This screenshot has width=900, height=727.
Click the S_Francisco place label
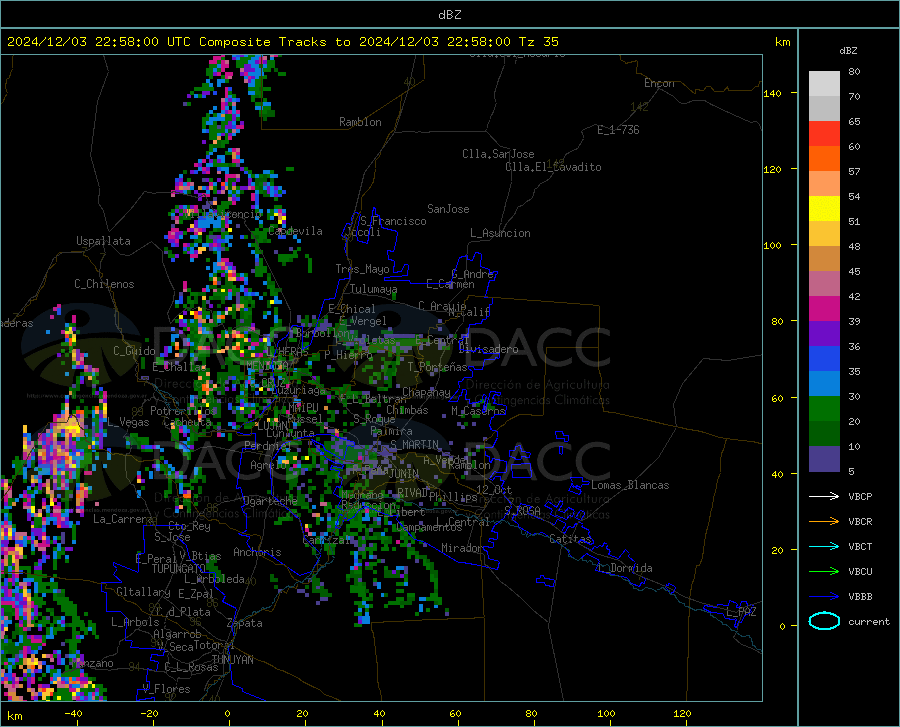coord(393,221)
